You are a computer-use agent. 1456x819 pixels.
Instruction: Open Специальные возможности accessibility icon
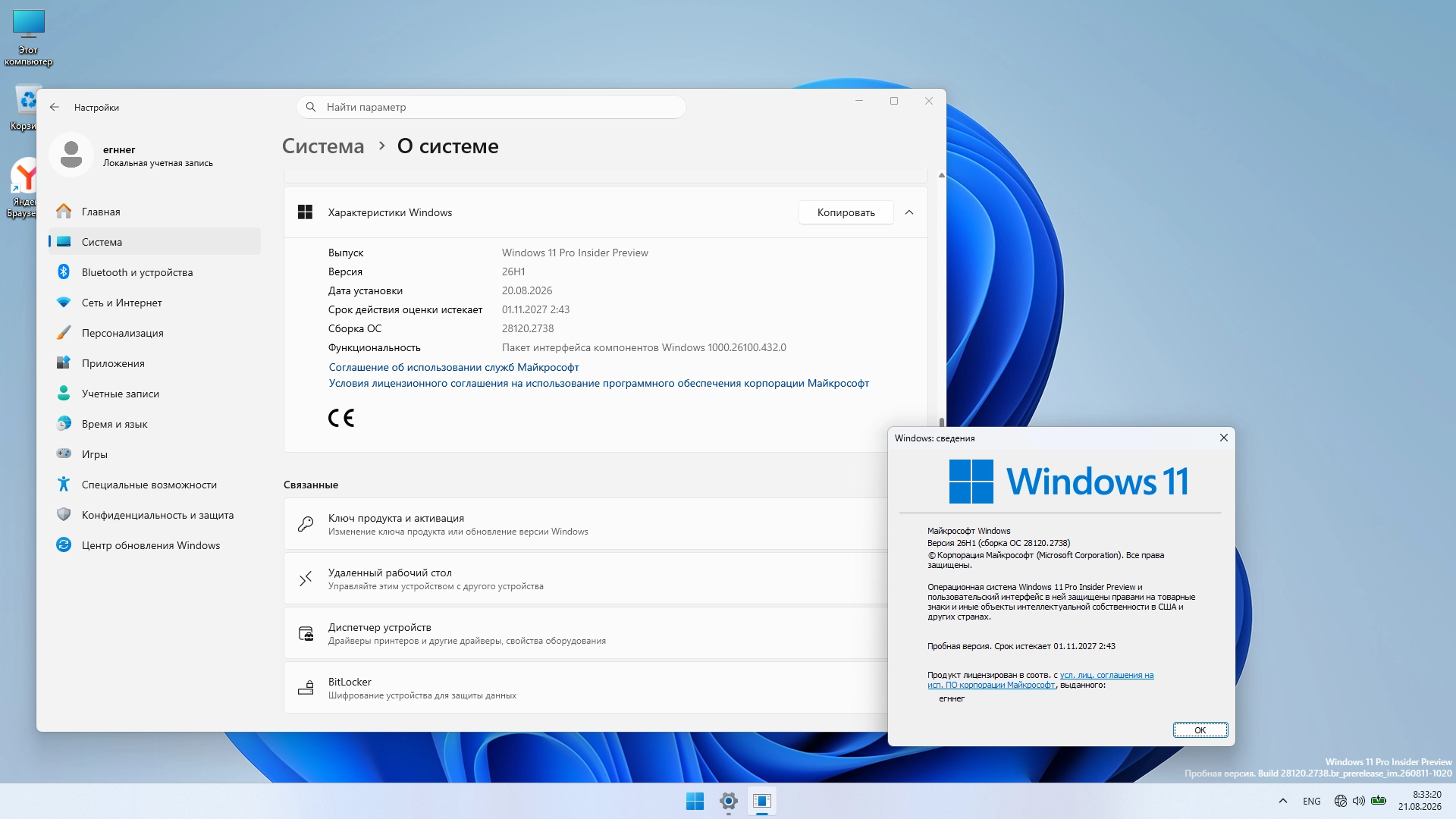[64, 485]
